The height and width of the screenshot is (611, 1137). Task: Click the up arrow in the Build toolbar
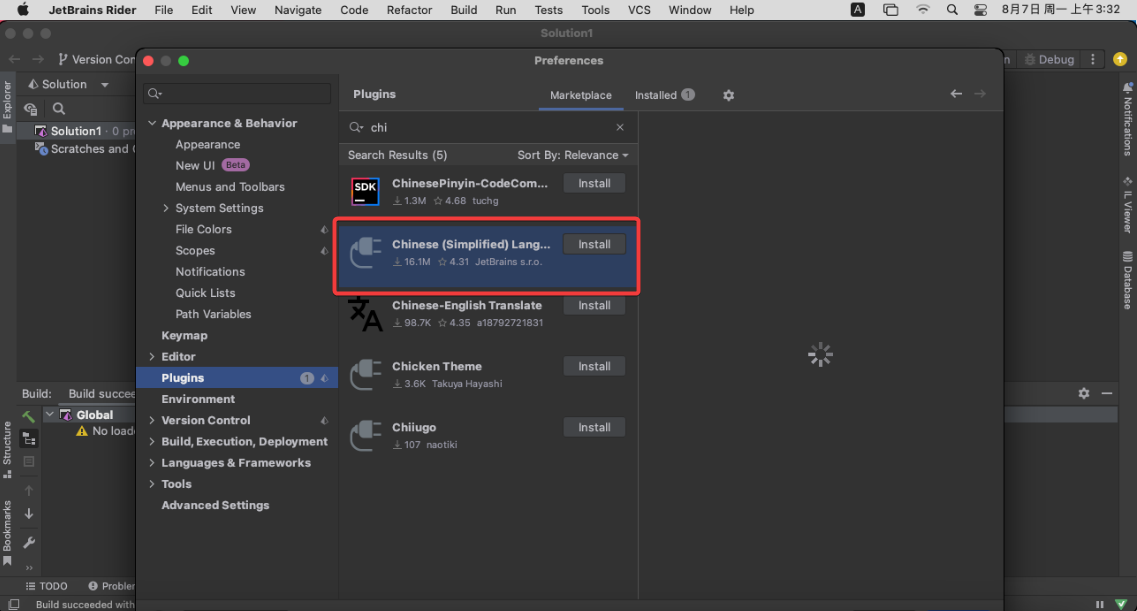[29, 491]
